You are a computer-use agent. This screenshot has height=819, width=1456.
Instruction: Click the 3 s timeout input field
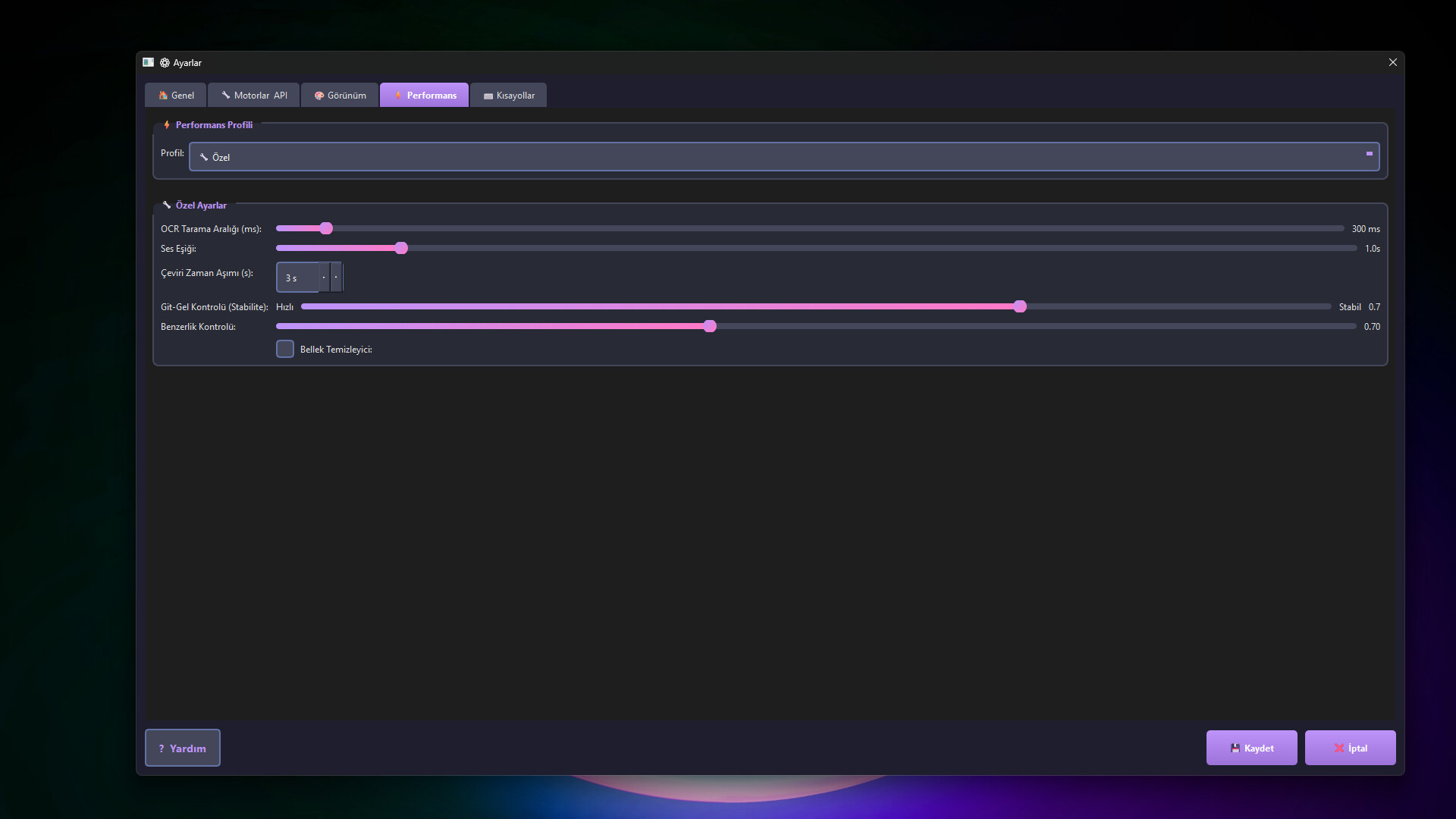point(298,278)
